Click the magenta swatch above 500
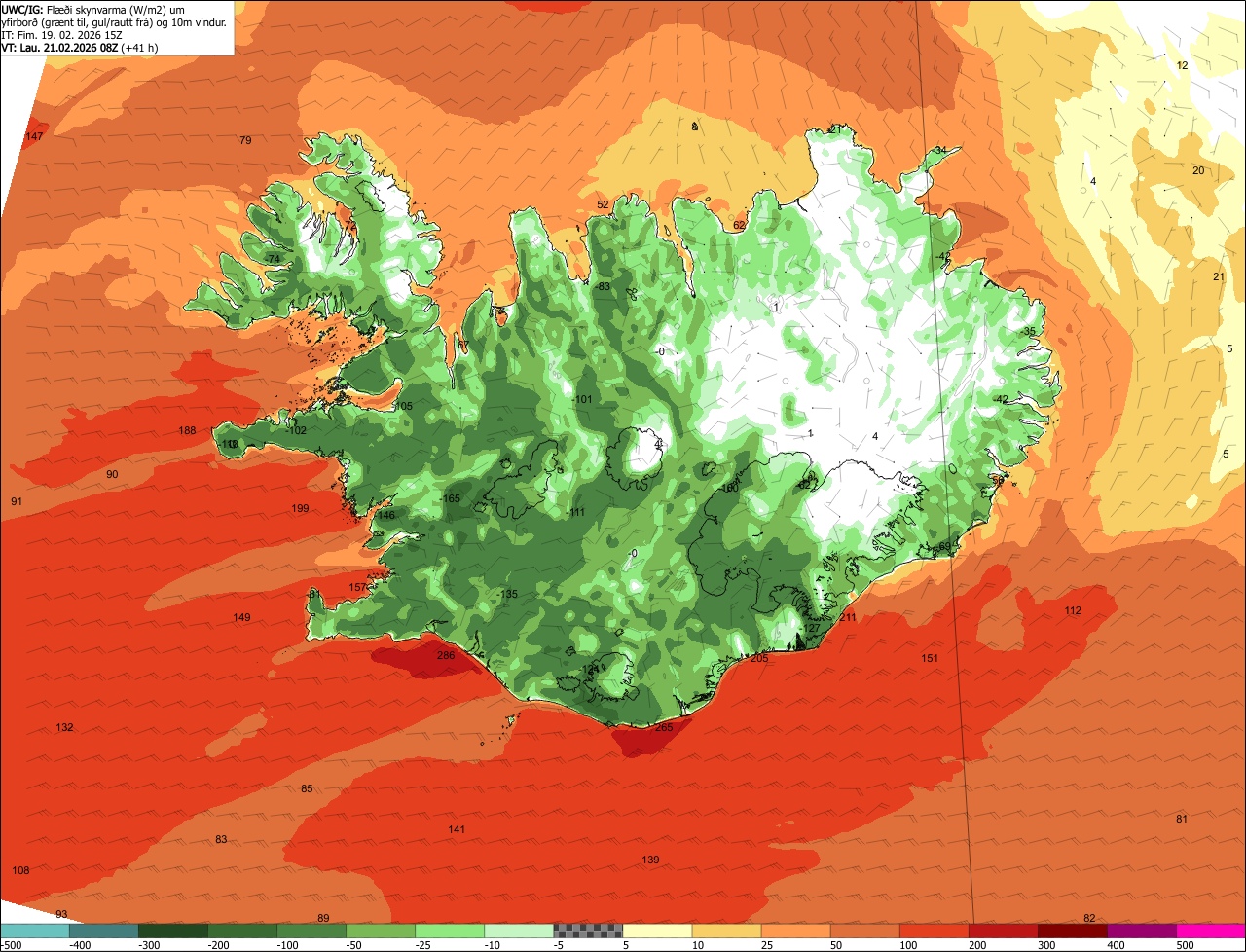This screenshot has height=952, width=1246. pos(1210,931)
